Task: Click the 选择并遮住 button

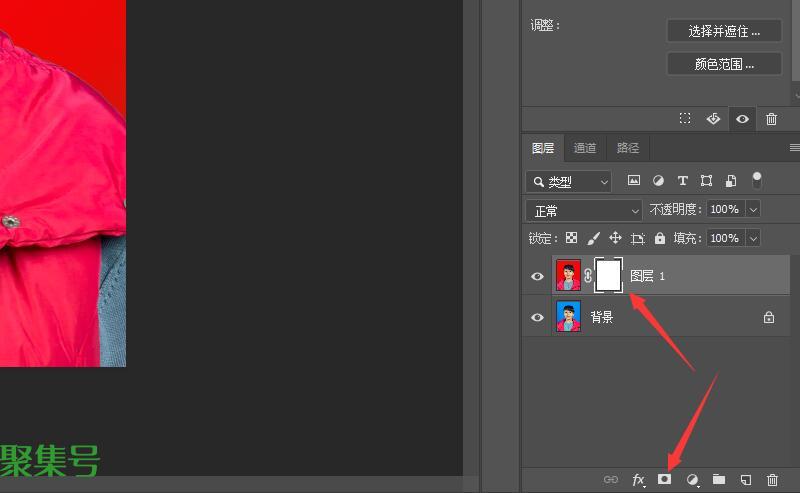Action: tap(724, 31)
